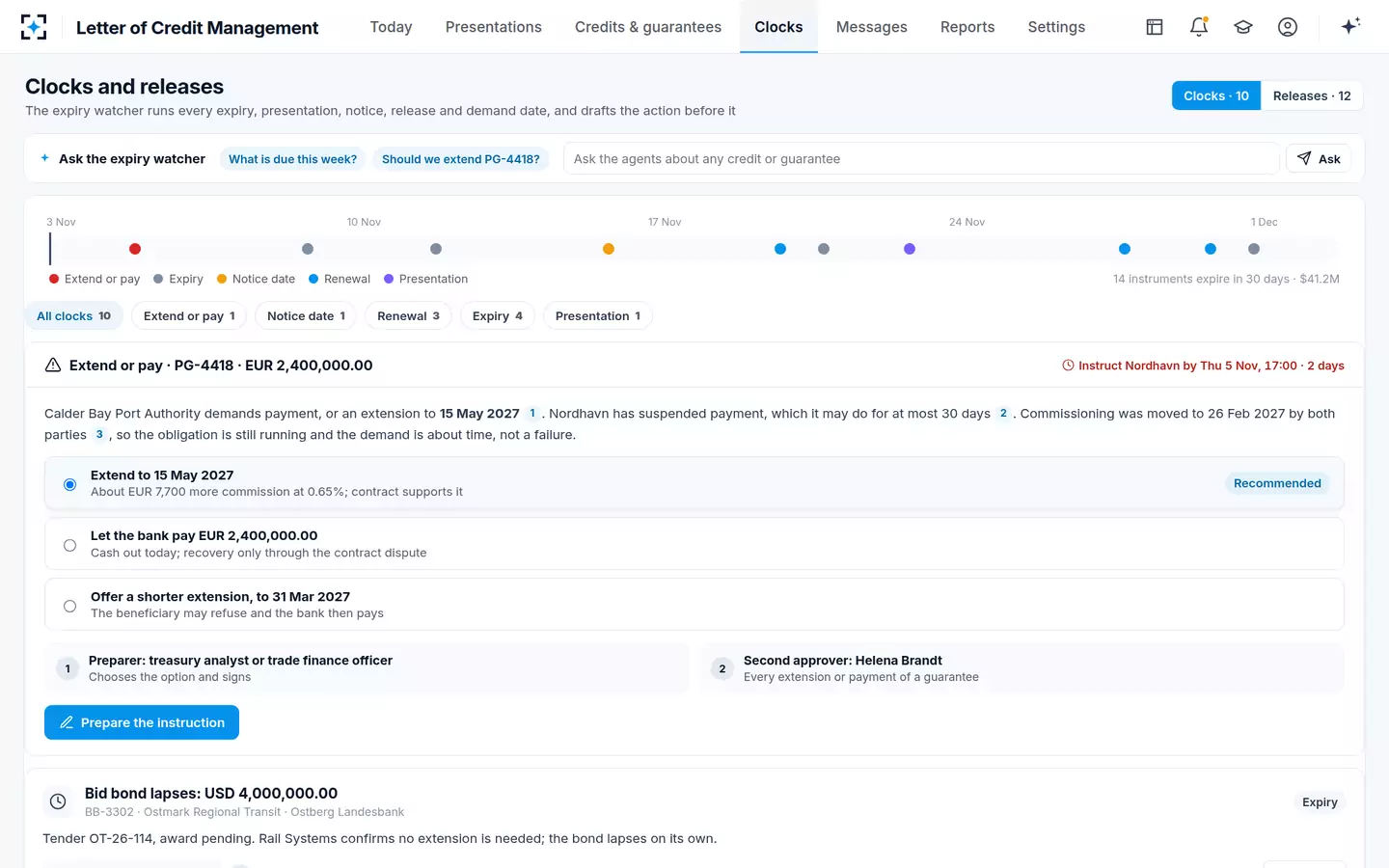Viewport: 1389px width, 868px height.
Task: Select Extend to 15 May 2027 option
Action: [x=694, y=483]
